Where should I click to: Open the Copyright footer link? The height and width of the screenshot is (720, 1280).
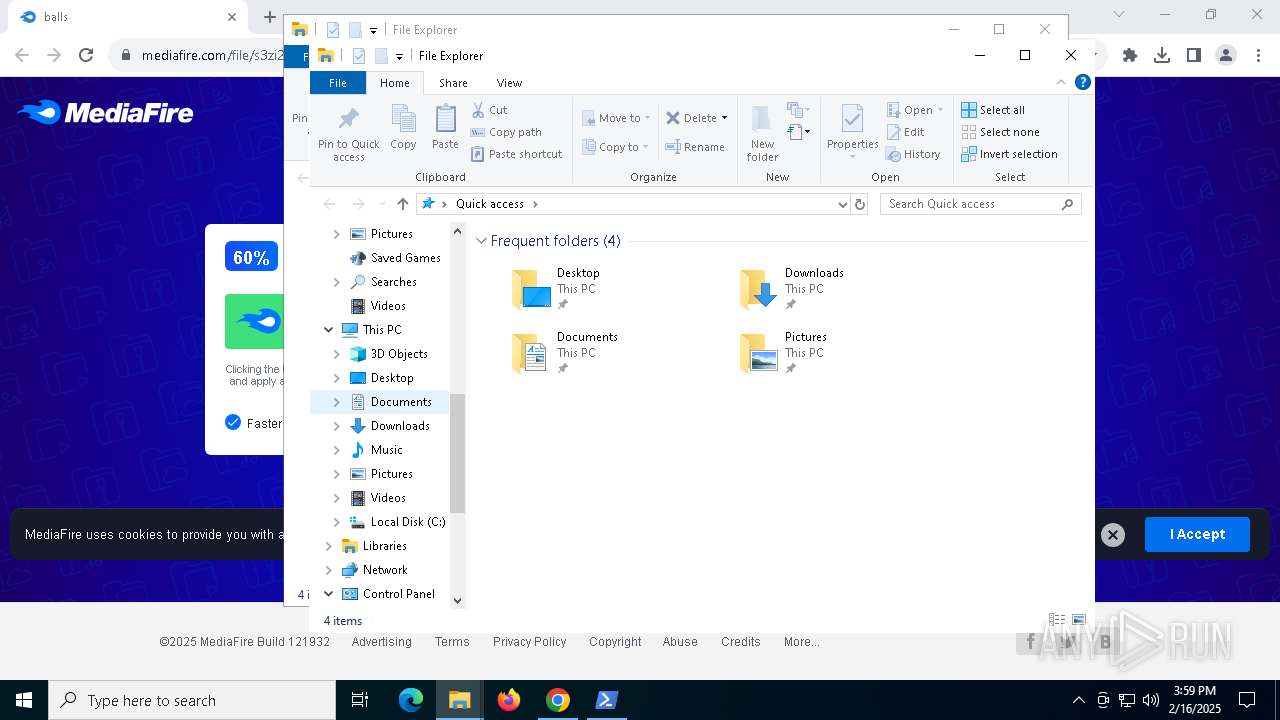tap(615, 642)
